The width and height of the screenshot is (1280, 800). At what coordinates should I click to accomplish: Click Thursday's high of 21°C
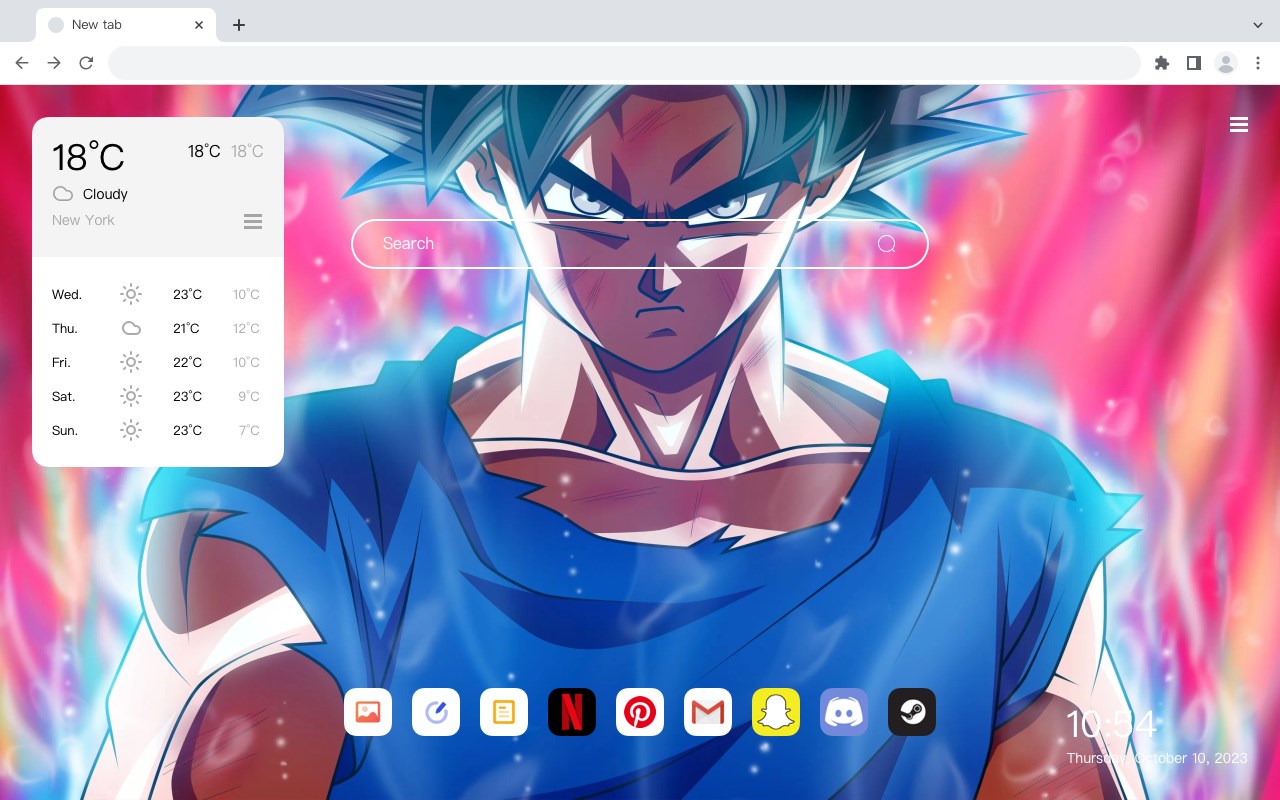(x=187, y=329)
